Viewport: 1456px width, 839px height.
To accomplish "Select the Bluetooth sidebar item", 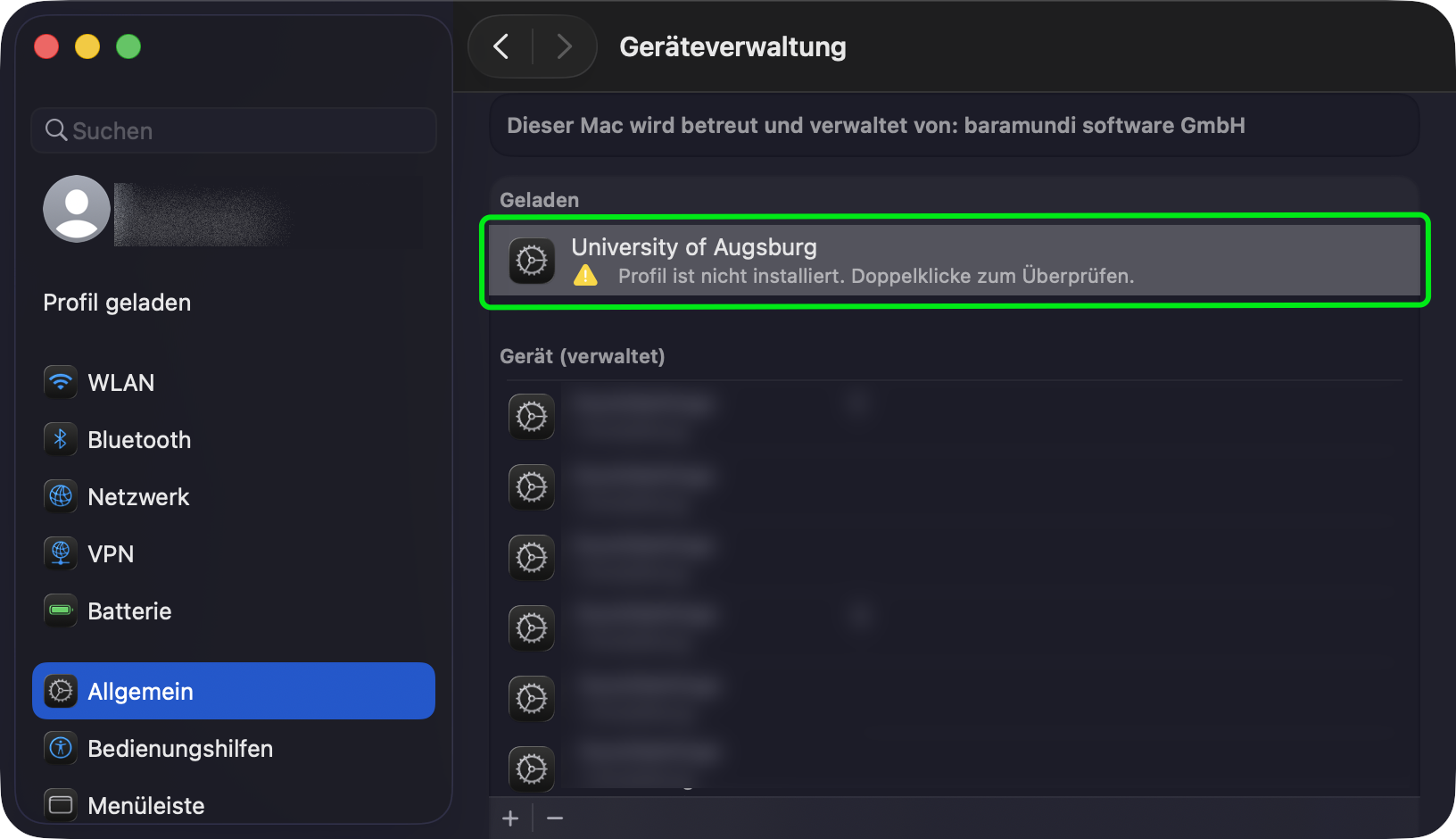I will (x=139, y=440).
